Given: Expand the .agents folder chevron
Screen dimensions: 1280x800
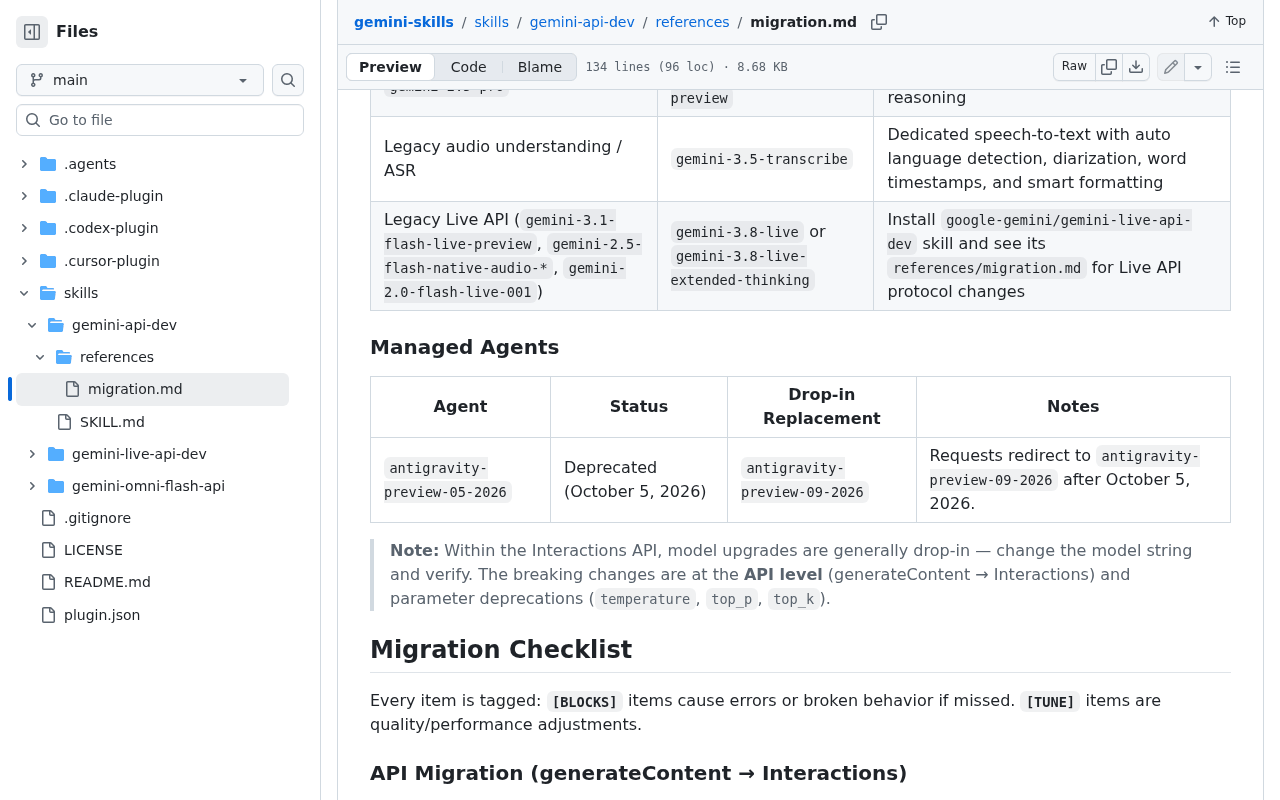Looking at the screenshot, I should pos(24,164).
